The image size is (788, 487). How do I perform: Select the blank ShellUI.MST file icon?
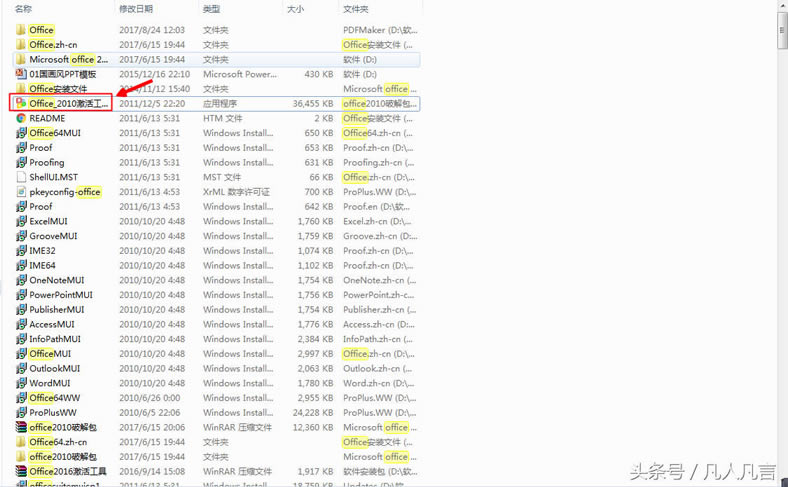coord(21,177)
